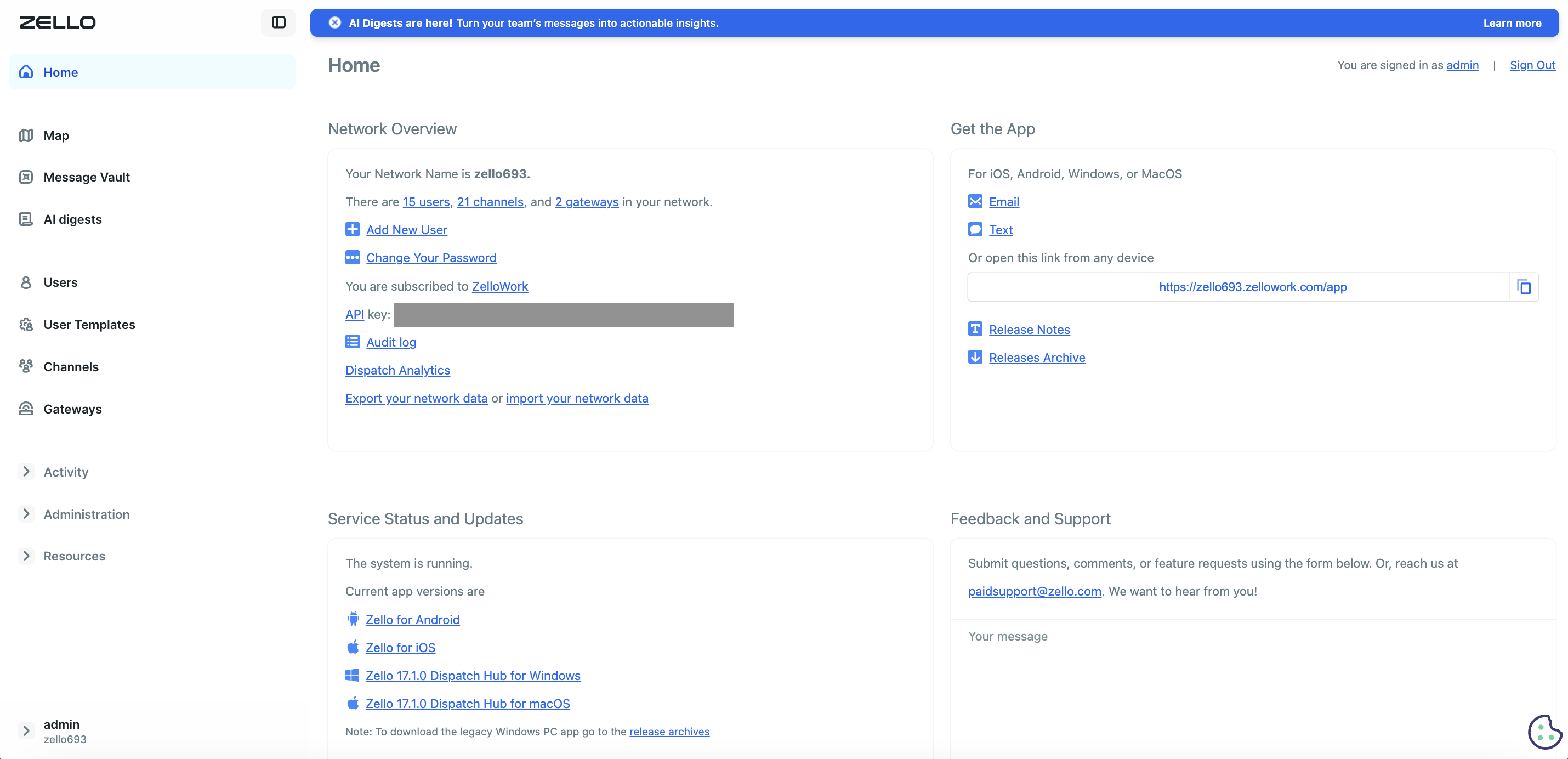Image resolution: width=1568 pixels, height=759 pixels.
Task: Open the AI digests menu item
Action: pyautogui.click(x=152, y=219)
